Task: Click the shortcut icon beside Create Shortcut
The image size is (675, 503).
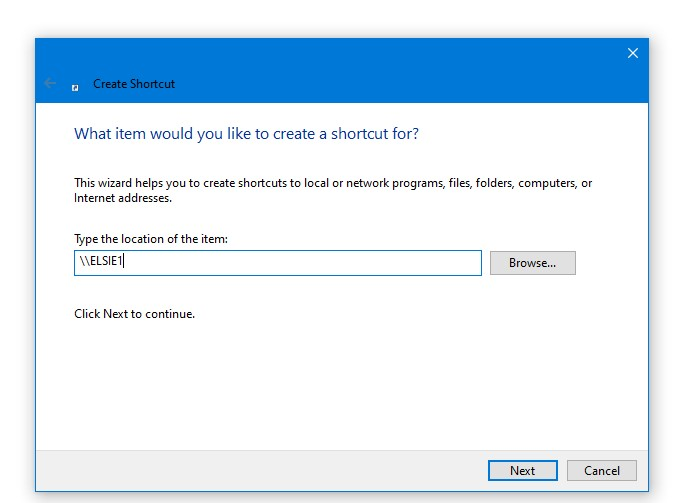Action: (x=75, y=88)
